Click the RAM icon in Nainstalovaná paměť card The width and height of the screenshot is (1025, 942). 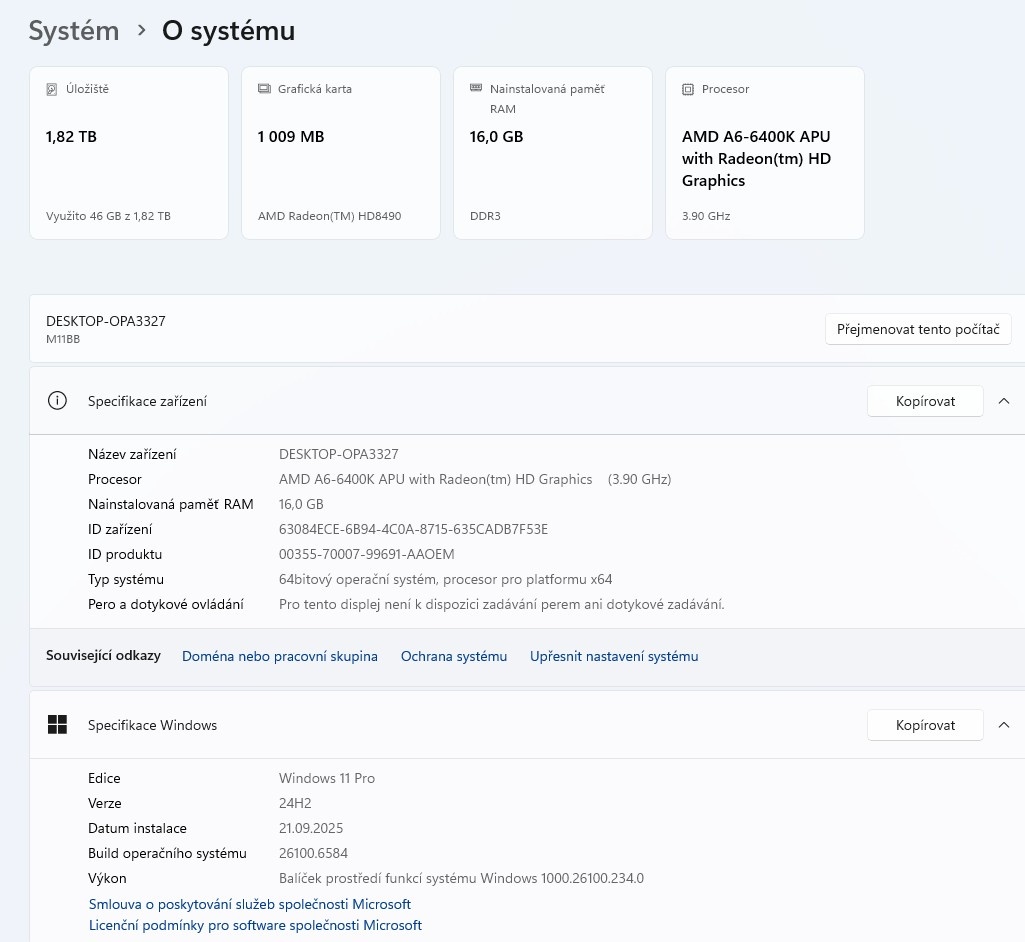point(476,89)
